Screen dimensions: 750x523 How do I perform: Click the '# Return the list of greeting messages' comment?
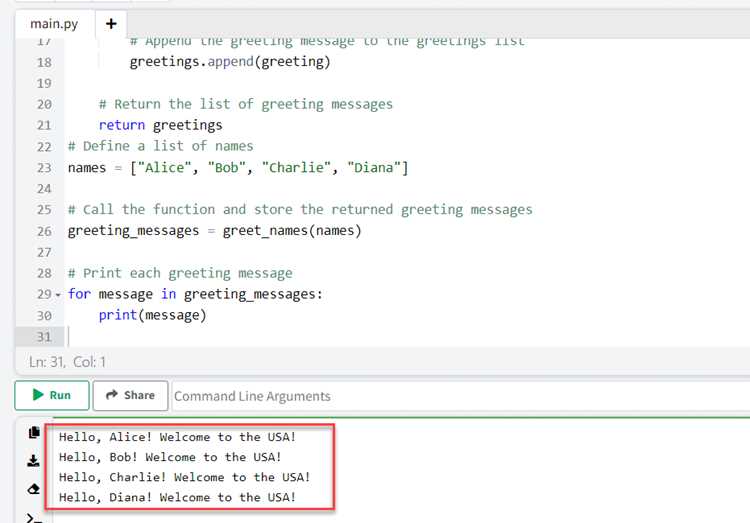(x=245, y=104)
